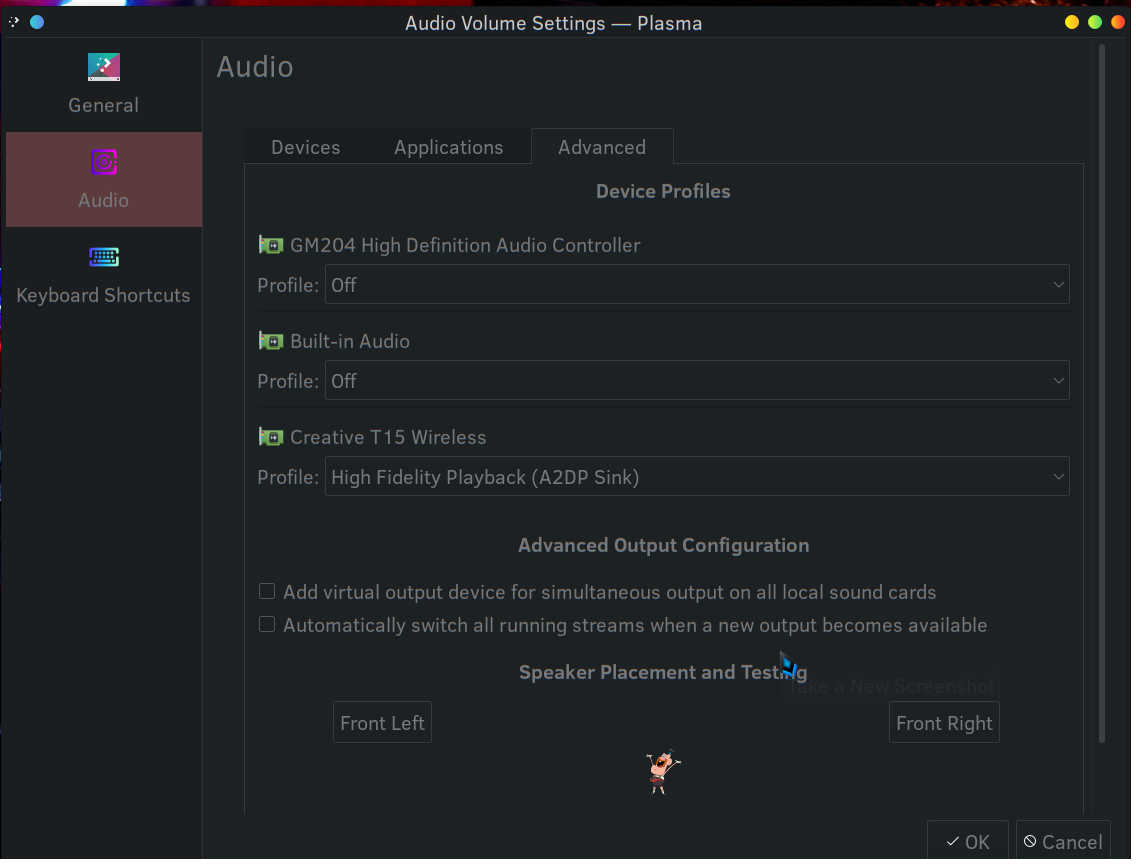1136x864 pixels.
Task: Expand the Built-in Audio Profile dropdown
Action: point(696,381)
